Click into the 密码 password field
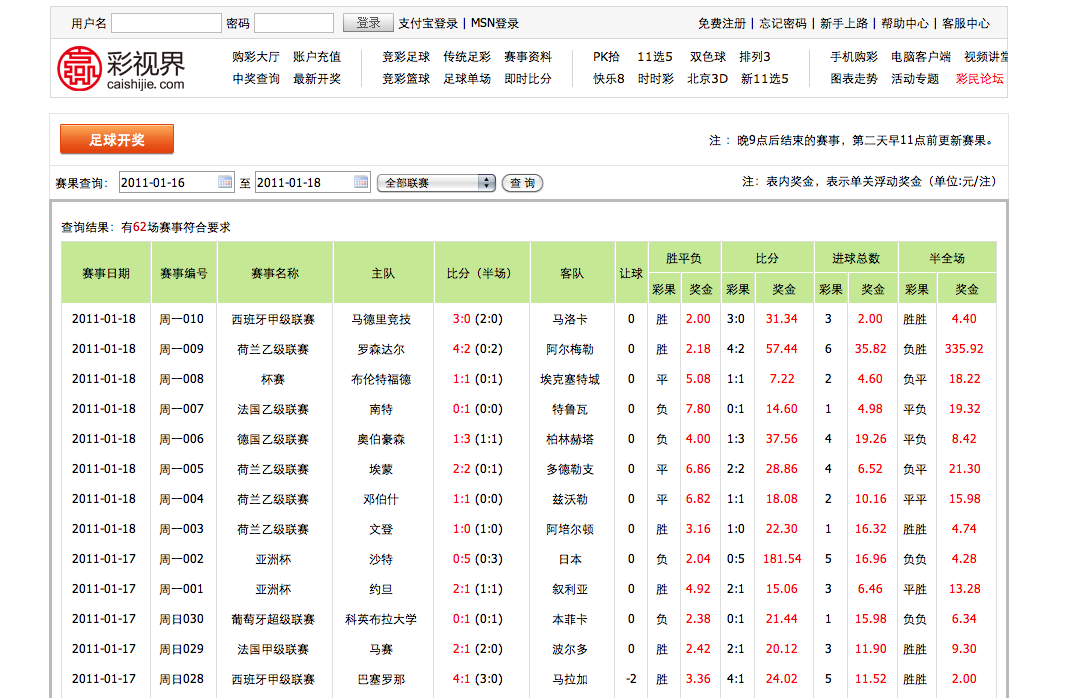1070x698 pixels. (294, 23)
